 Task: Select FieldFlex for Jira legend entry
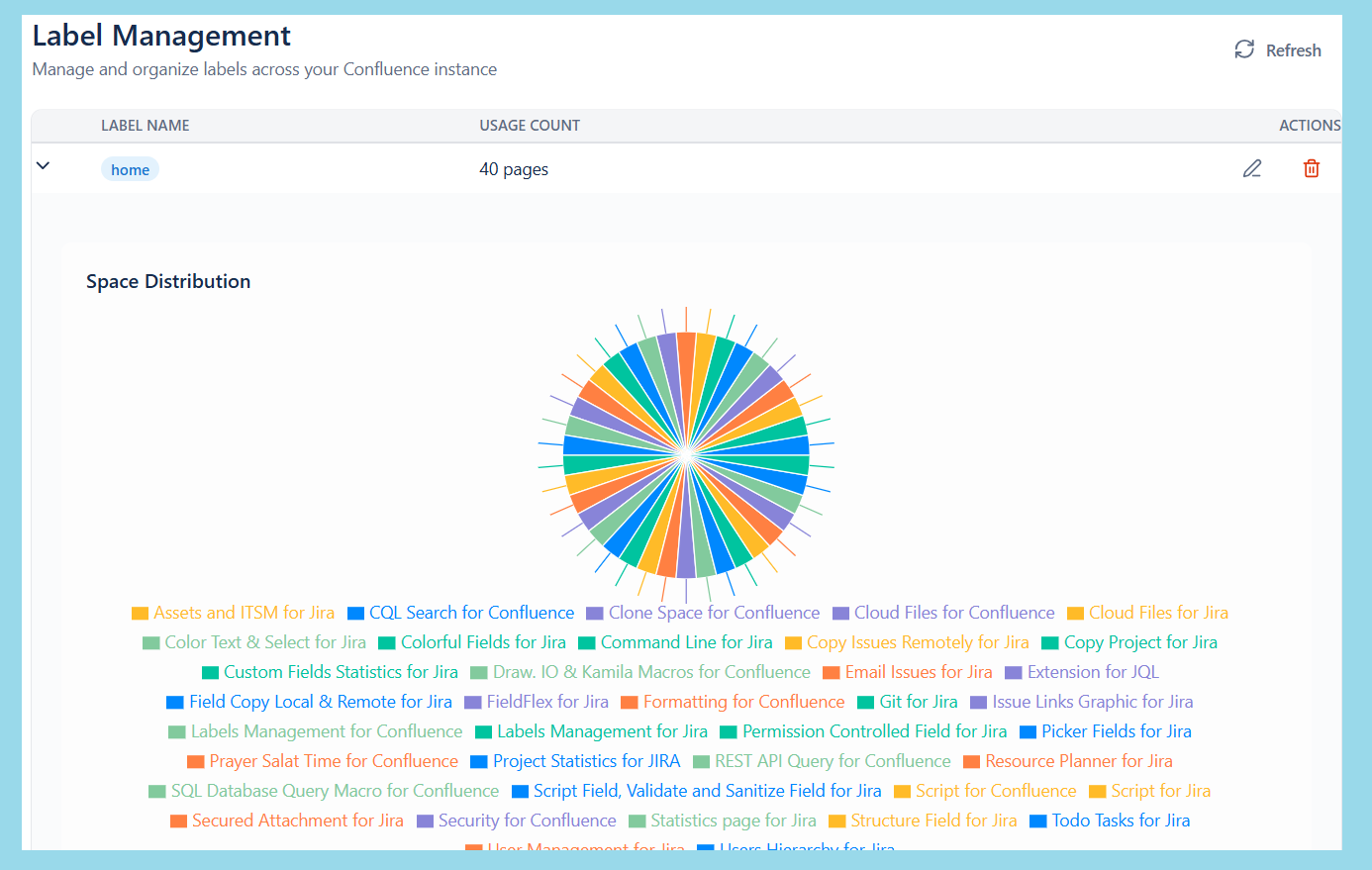click(x=537, y=702)
